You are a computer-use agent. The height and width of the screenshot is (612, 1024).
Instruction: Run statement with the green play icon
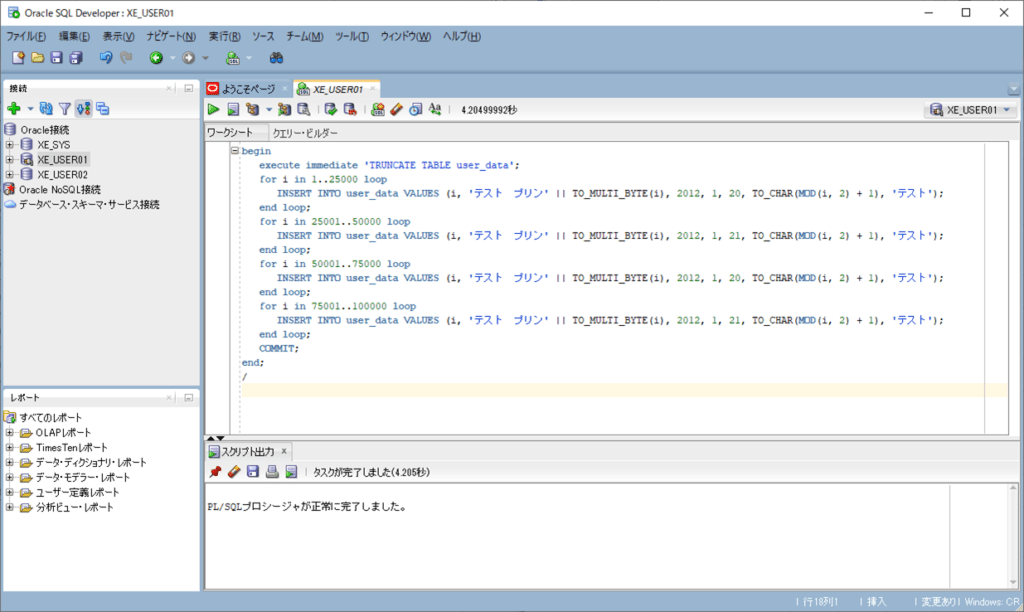214,110
